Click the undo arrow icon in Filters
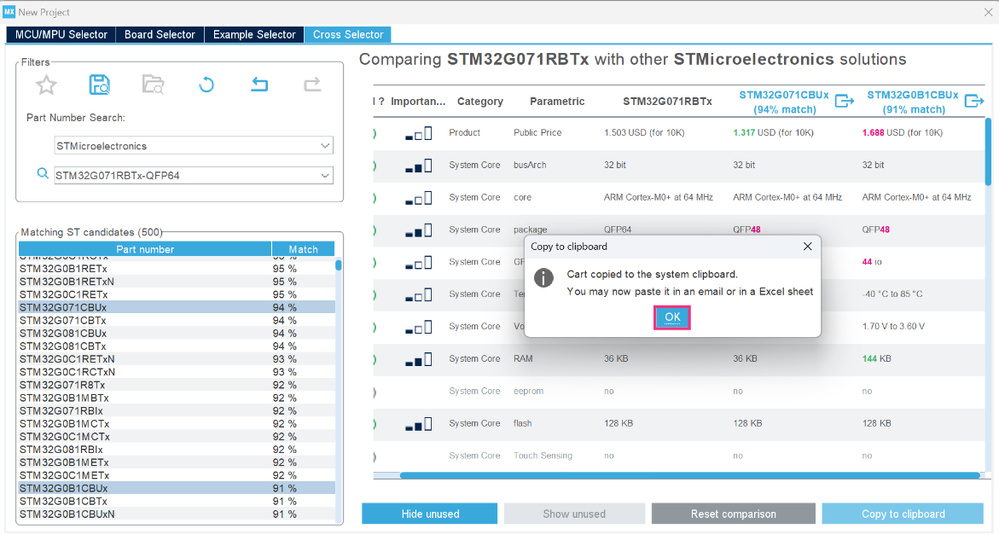Viewport: 999px width, 535px height. [x=259, y=84]
